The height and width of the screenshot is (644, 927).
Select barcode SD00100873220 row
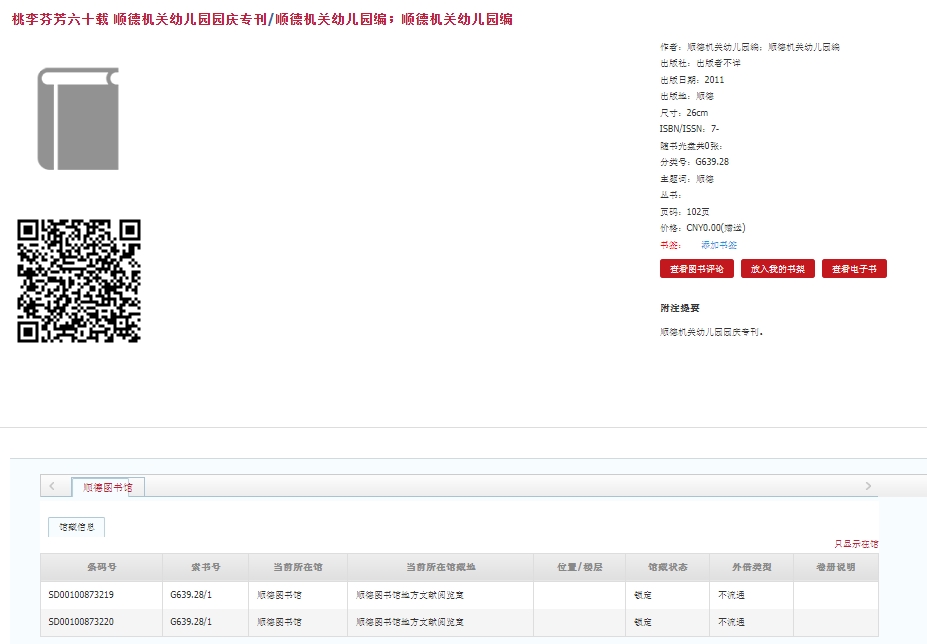click(x=81, y=622)
